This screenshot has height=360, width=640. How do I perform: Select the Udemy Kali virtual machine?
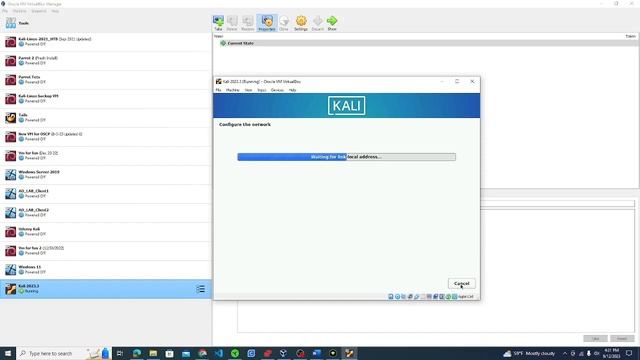point(106,231)
